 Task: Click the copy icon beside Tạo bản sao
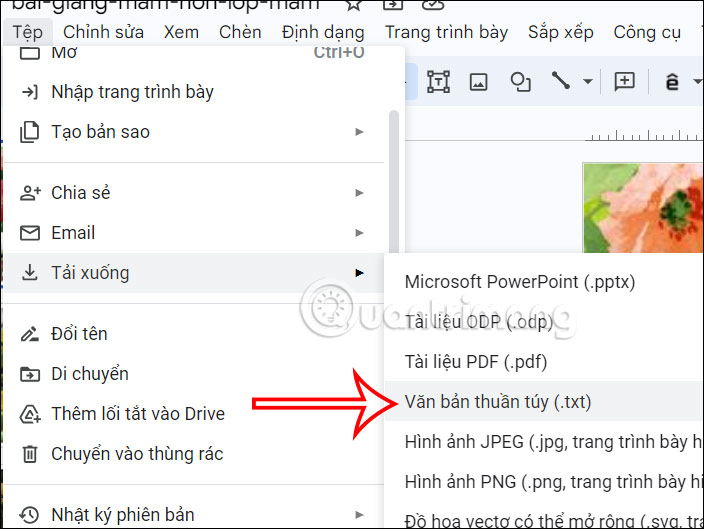point(30,132)
